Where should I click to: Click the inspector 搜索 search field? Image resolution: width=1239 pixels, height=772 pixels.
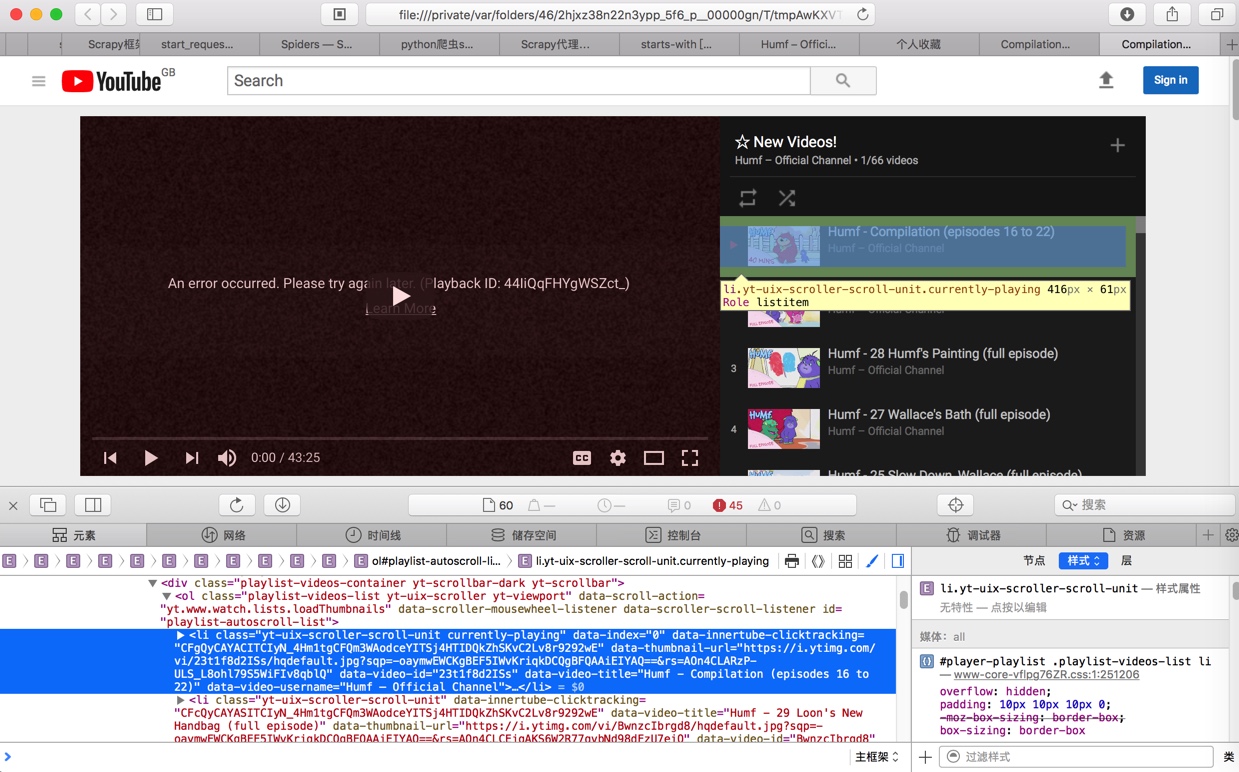click(1144, 505)
